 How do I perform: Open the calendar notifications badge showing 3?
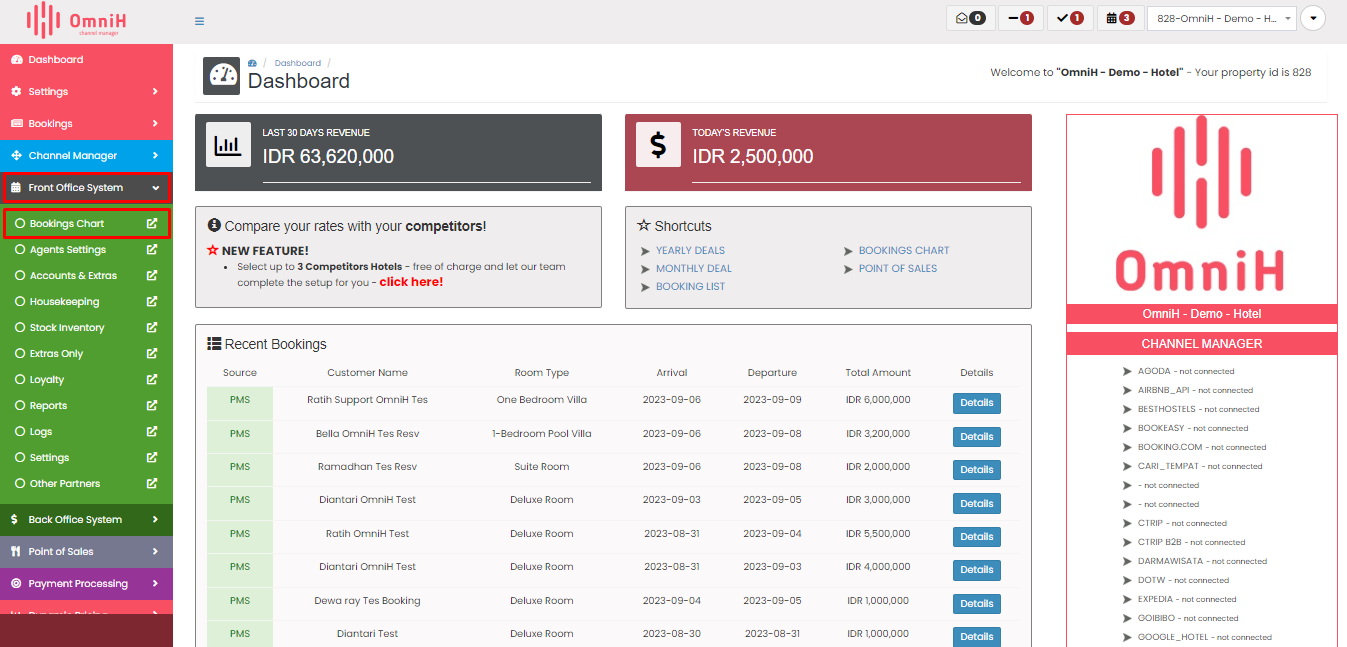coord(1120,18)
